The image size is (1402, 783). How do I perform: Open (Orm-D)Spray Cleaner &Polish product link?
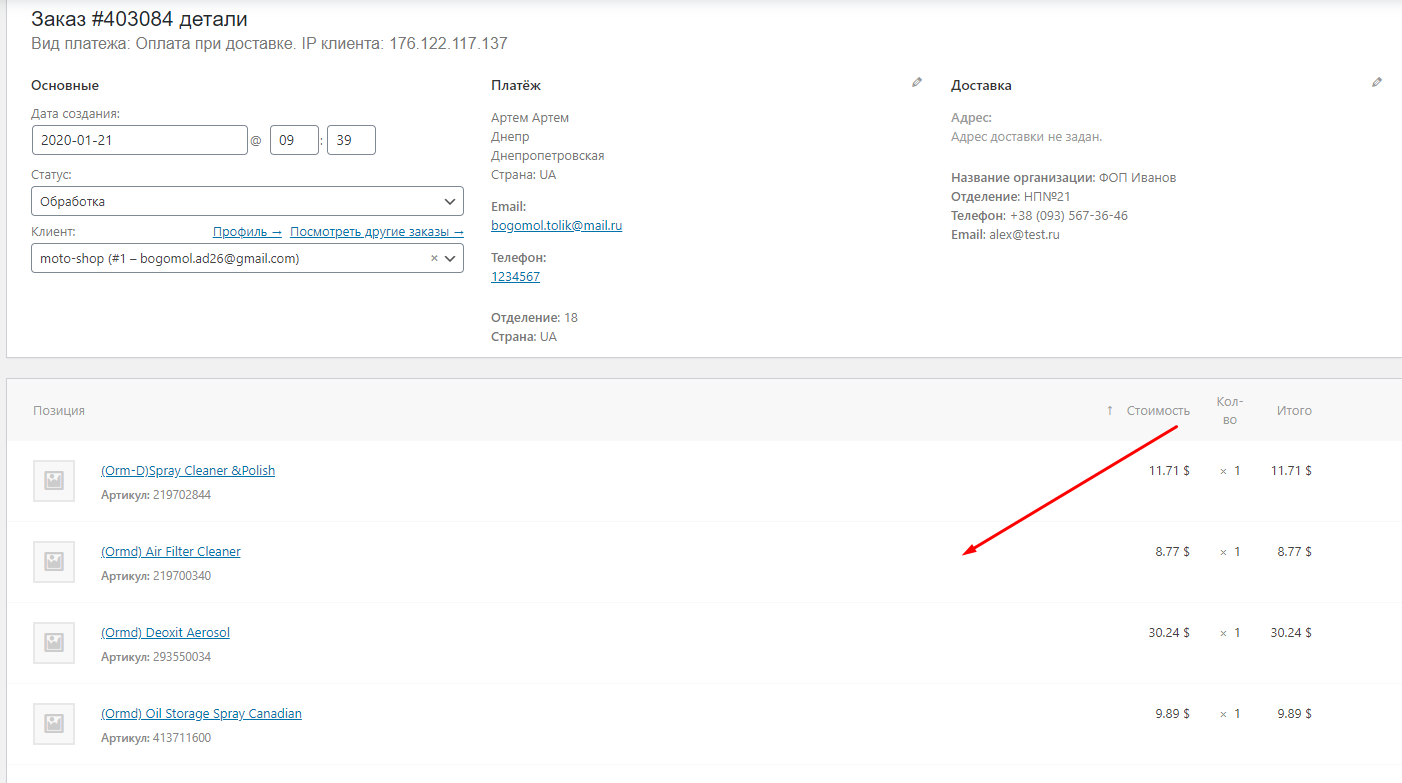click(188, 470)
